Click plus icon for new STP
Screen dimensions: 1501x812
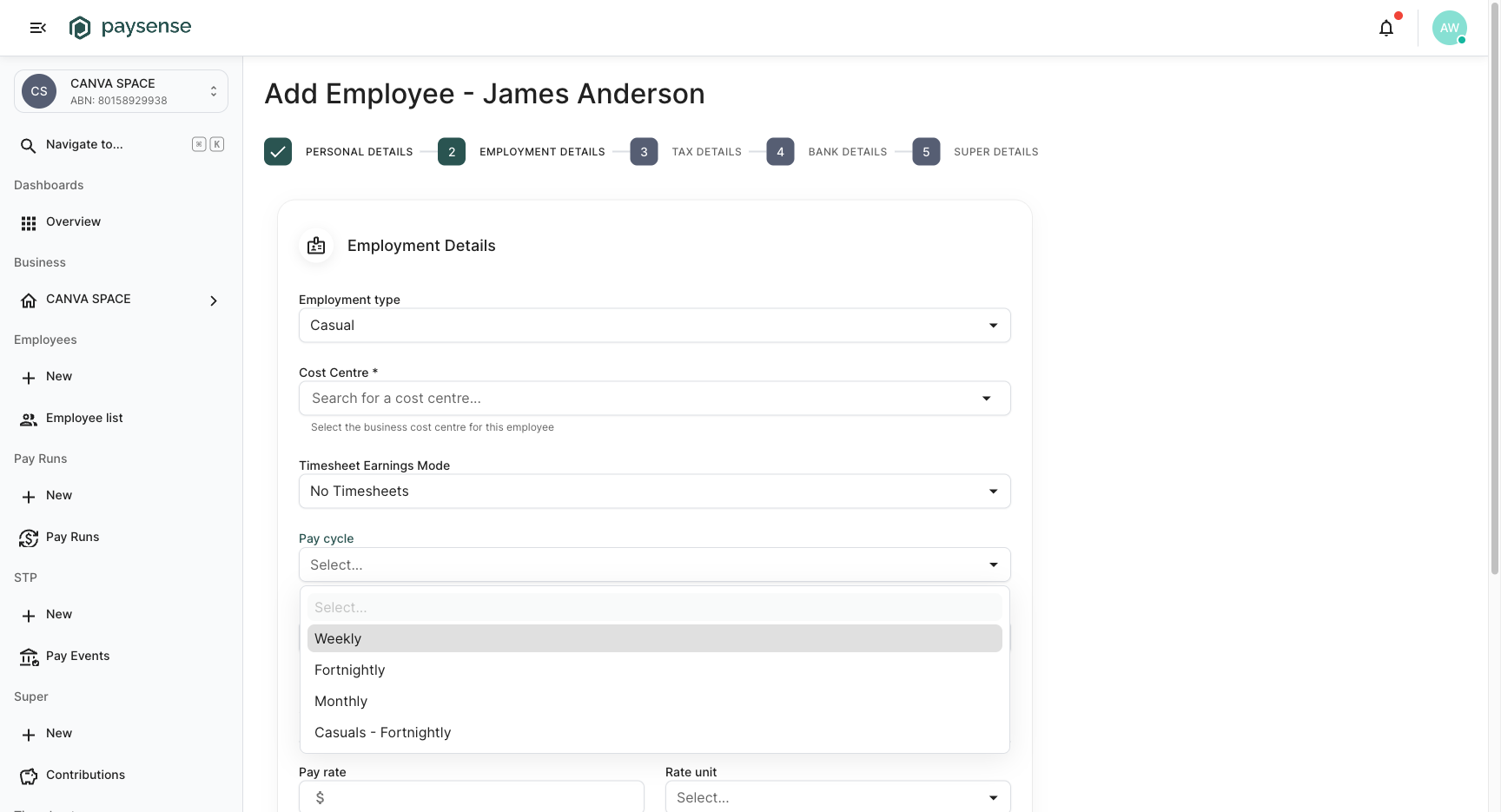[x=29, y=616]
